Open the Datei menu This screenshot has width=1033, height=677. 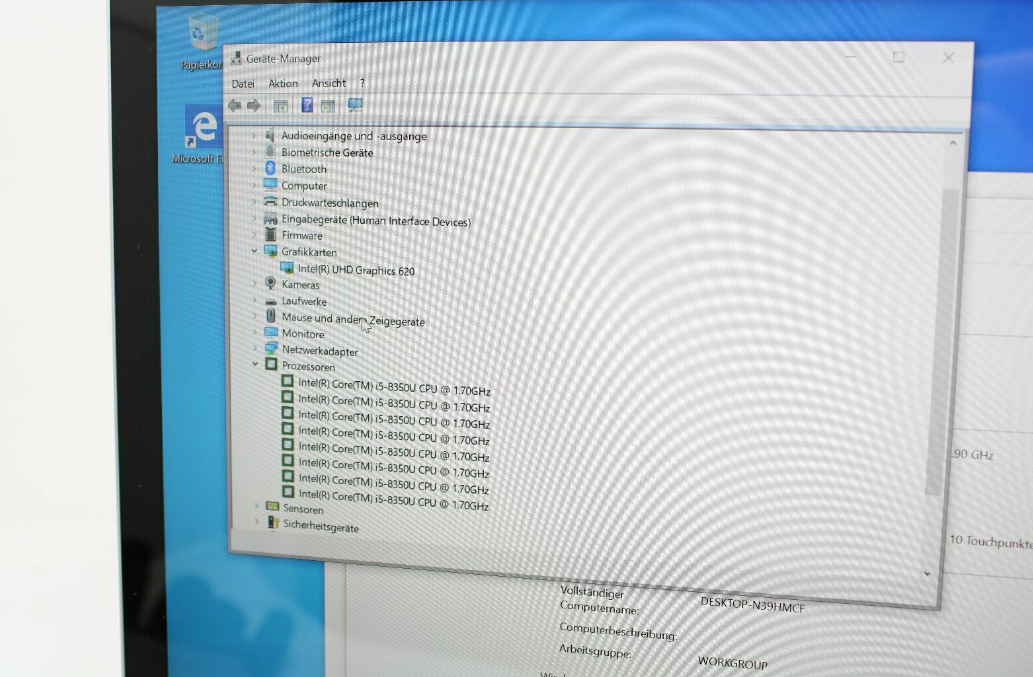point(243,84)
